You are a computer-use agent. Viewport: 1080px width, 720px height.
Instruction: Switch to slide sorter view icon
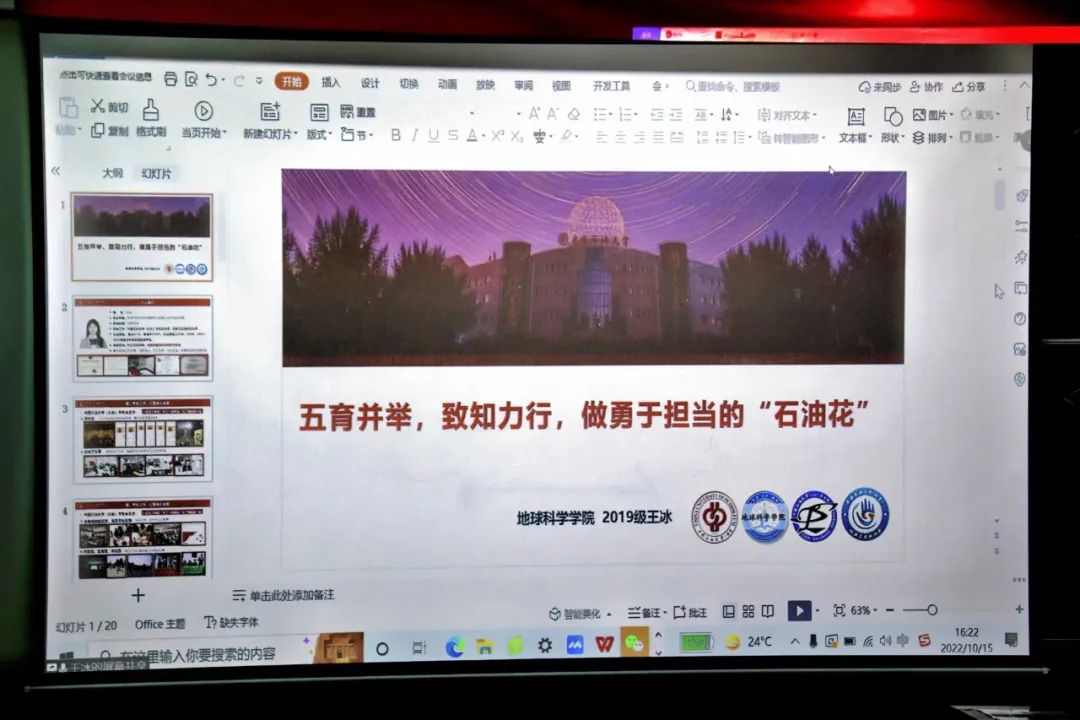748,611
